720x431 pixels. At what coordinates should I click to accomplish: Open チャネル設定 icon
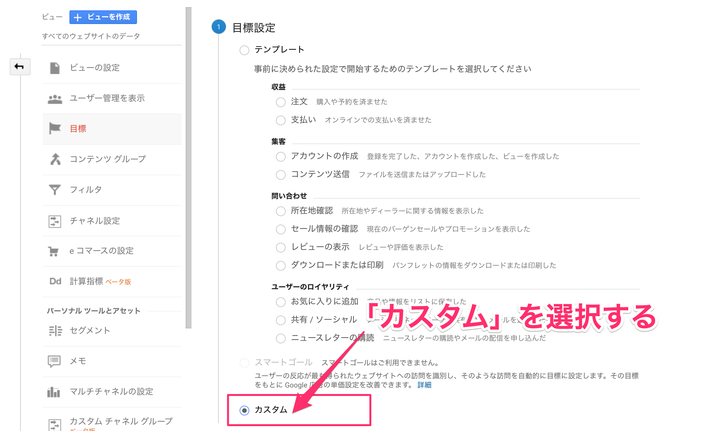54,220
